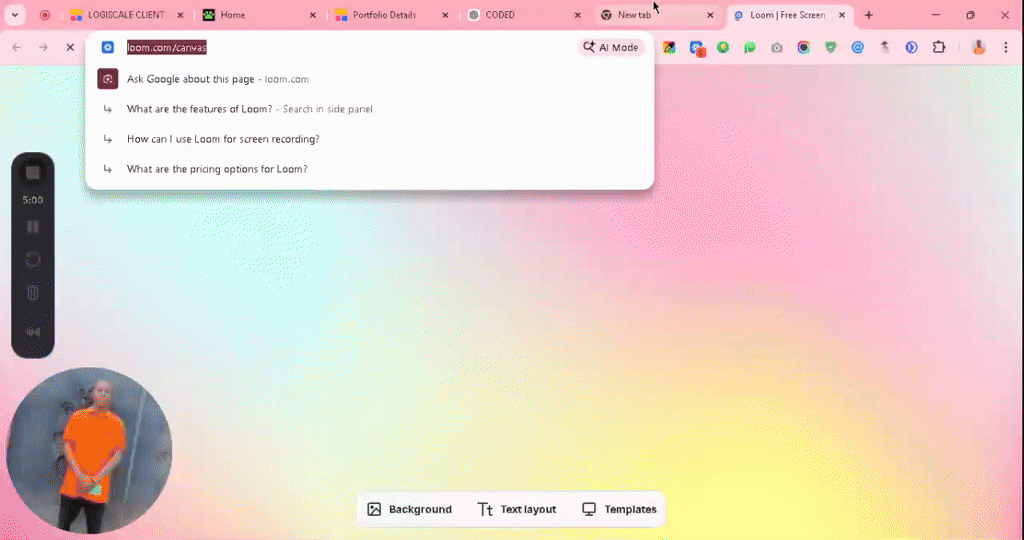Open the blue circular play extension
The height and width of the screenshot is (540, 1024).
pos(912,47)
